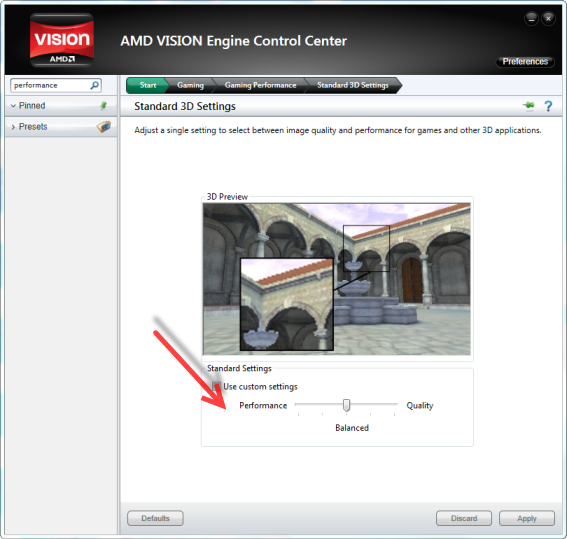This screenshot has width=567, height=539.
Task: Select the Standard 3D Settings breadcrumb
Action: point(353,85)
